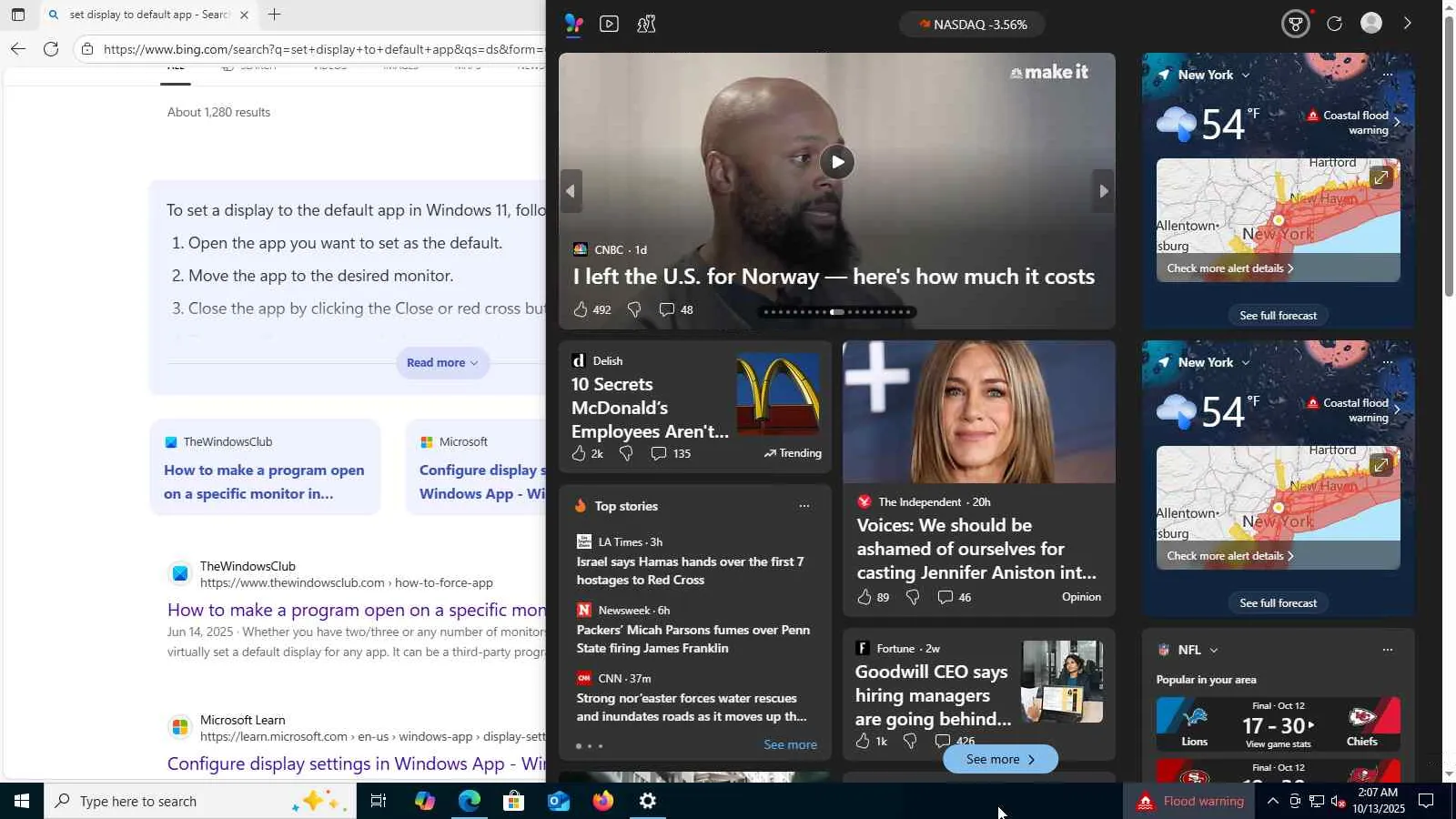This screenshot has height=819, width=1456.
Task: Expand the map in first weather widget
Action: (x=1380, y=177)
